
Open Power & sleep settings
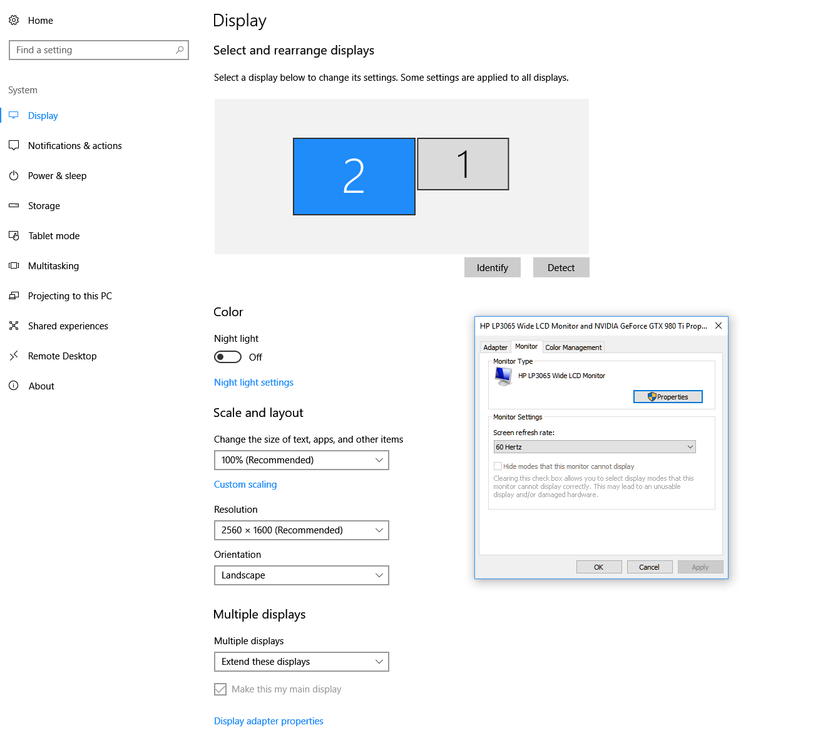[x=16, y=175]
